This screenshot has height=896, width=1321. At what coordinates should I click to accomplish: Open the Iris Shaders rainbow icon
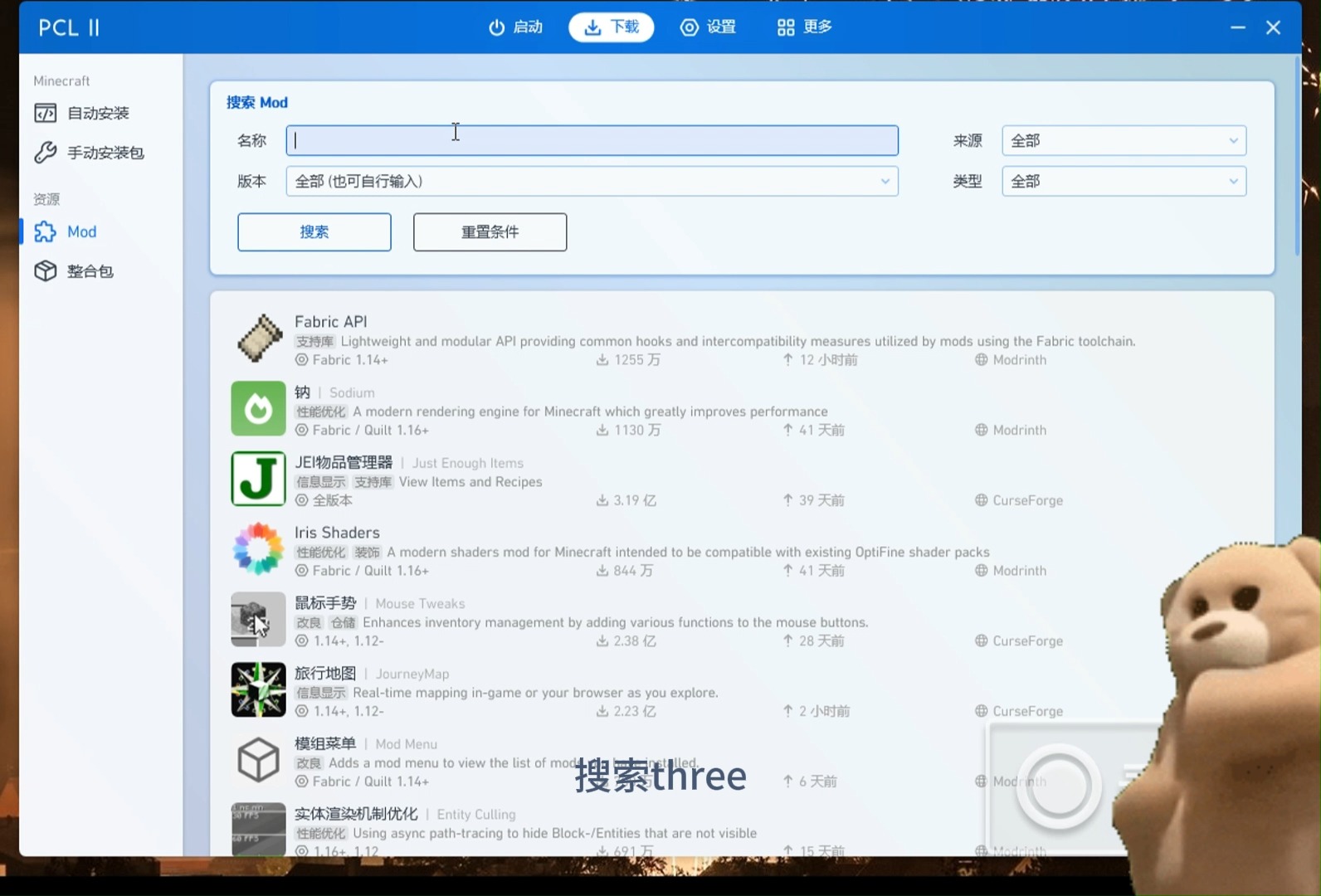[x=258, y=549]
